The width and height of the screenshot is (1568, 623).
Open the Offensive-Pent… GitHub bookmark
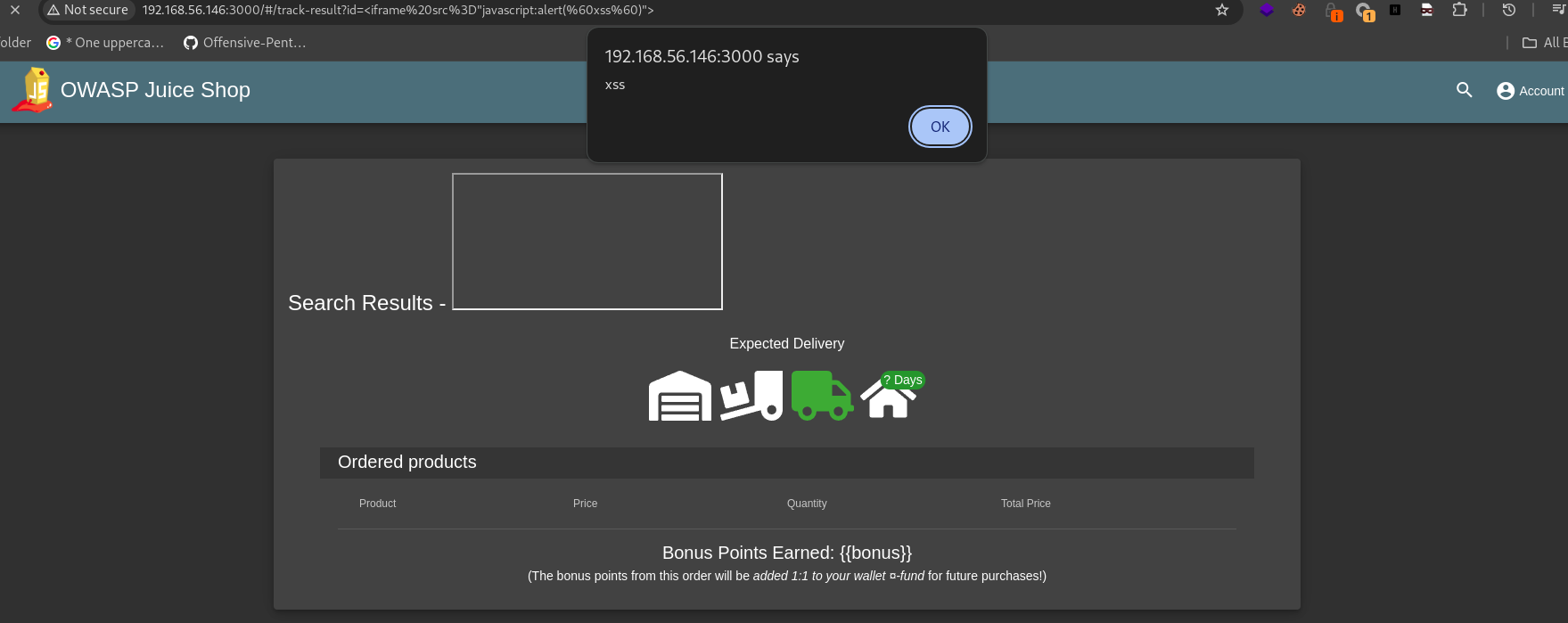pos(245,42)
